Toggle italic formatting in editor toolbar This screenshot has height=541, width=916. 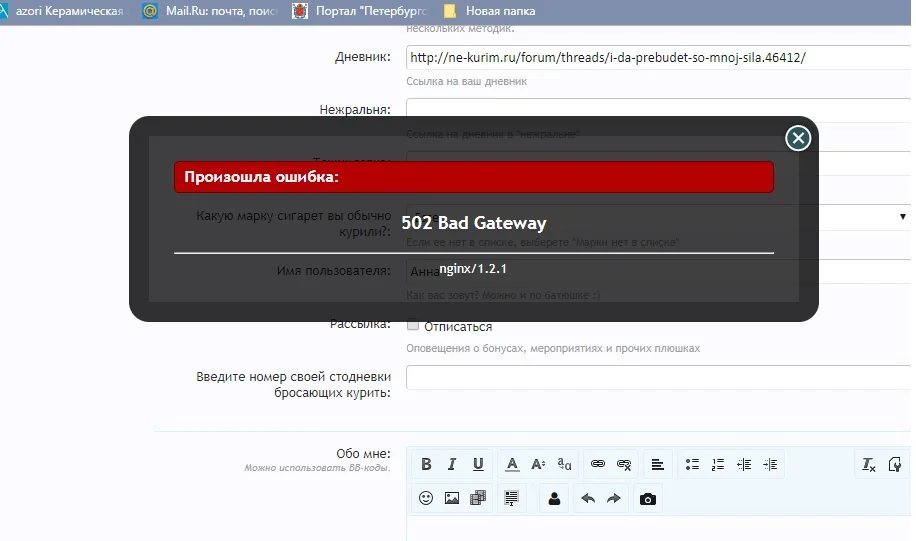coord(452,464)
